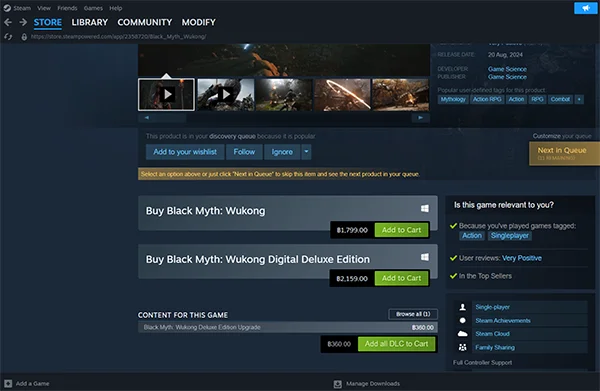600x391 pixels.
Task: Click the Family Sharing icon
Action: pyautogui.click(x=463, y=347)
